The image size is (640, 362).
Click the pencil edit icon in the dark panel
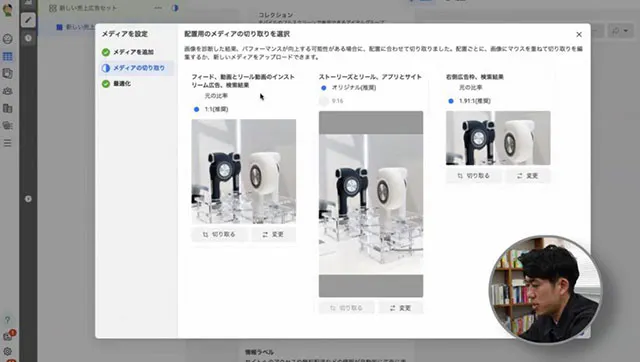click(x=28, y=20)
